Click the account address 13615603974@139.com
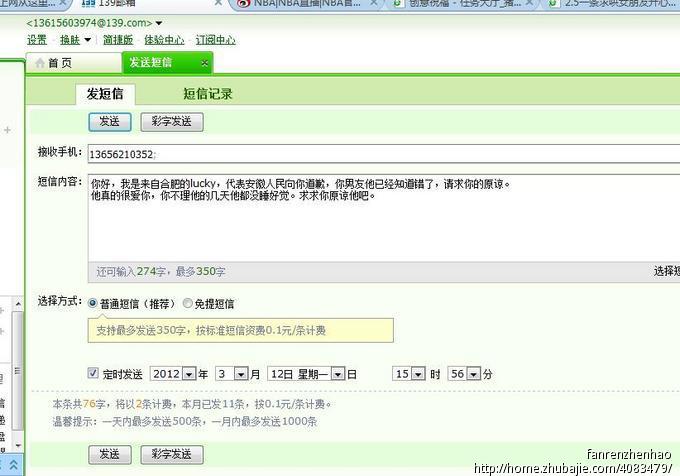This screenshot has width=680, height=476. pos(89,23)
